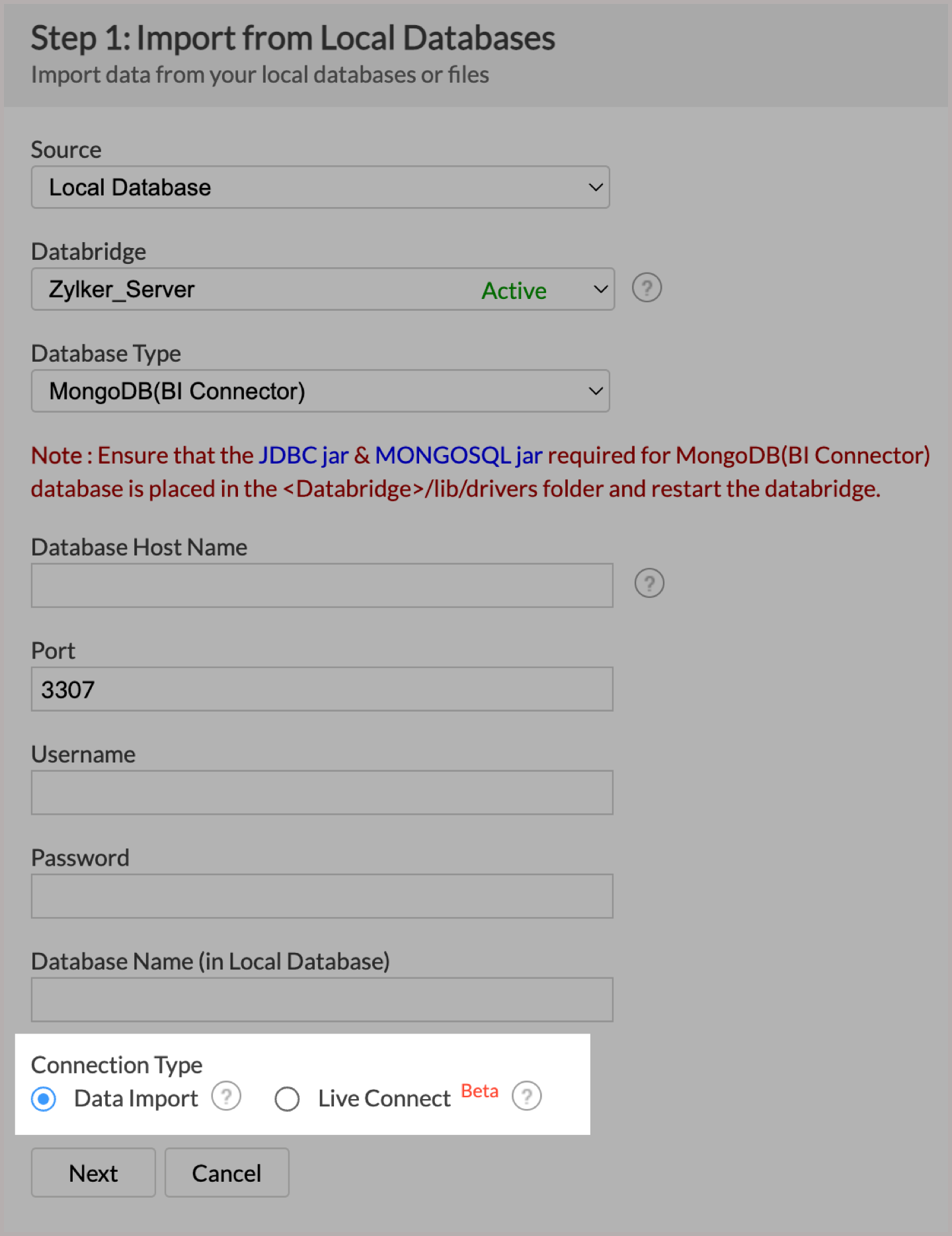Screen dimensions: 952x1236
Task: Open the Source dropdown
Action: click(320, 187)
